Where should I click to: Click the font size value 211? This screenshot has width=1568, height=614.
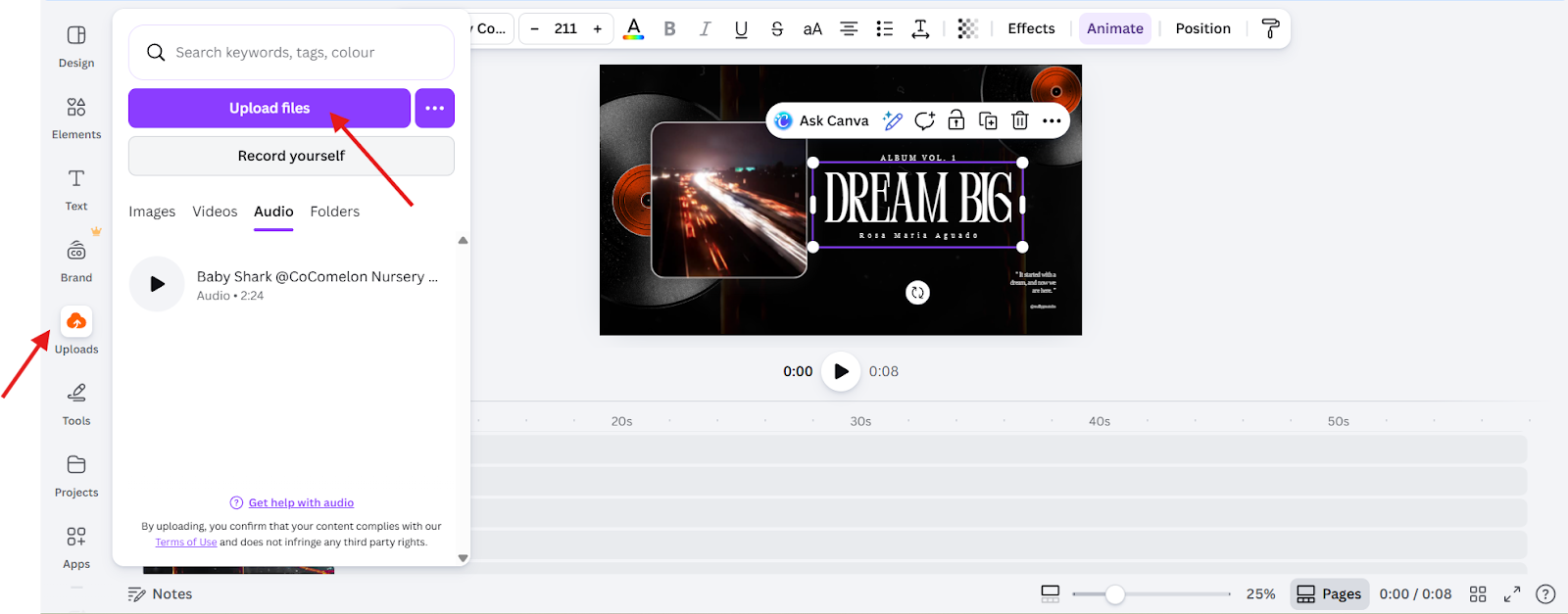565,28
